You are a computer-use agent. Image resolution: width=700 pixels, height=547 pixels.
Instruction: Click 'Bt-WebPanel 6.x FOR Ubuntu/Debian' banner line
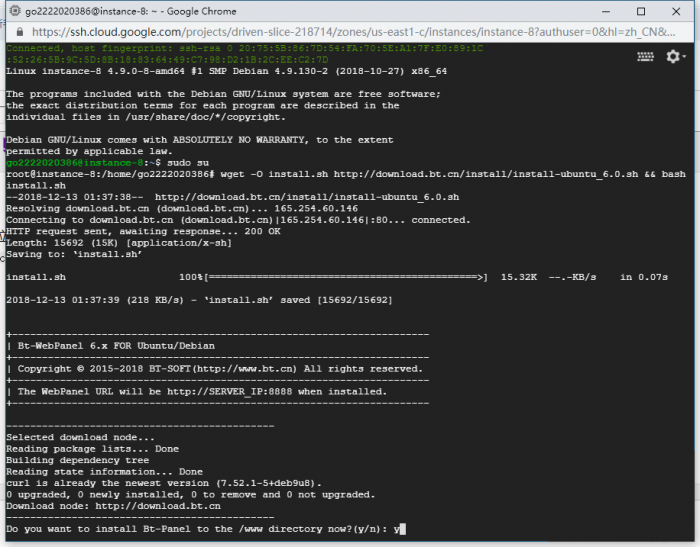pyautogui.click(x=127, y=345)
